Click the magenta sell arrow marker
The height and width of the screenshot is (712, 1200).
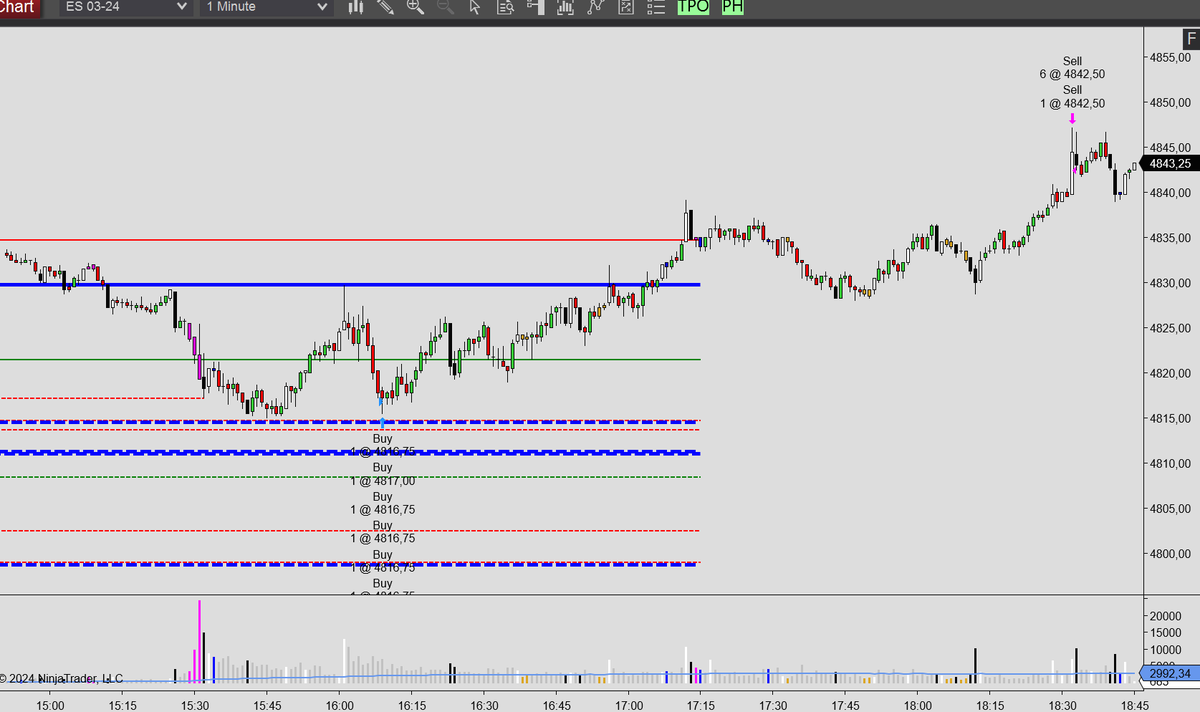1072,119
